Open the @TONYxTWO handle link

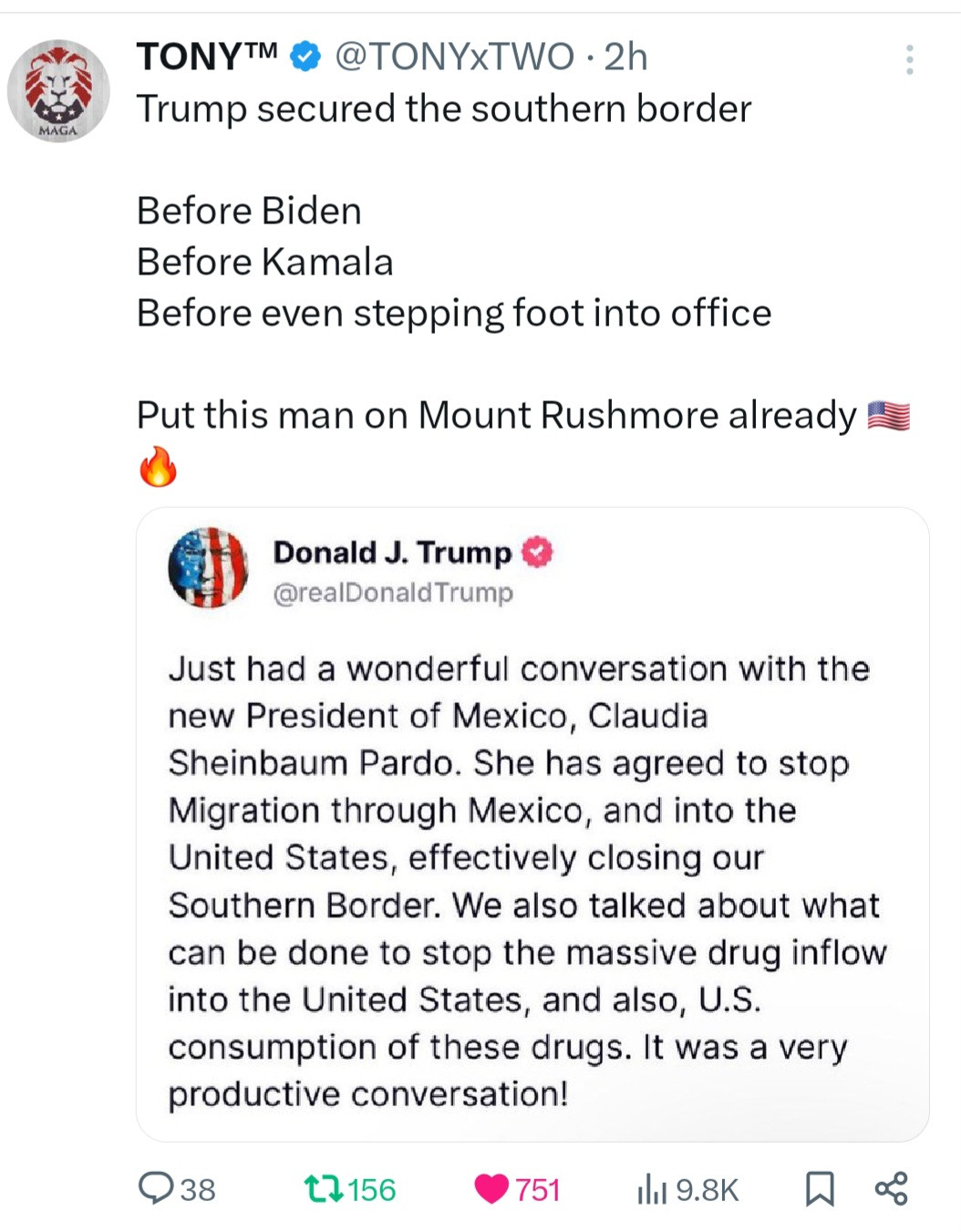(x=454, y=57)
